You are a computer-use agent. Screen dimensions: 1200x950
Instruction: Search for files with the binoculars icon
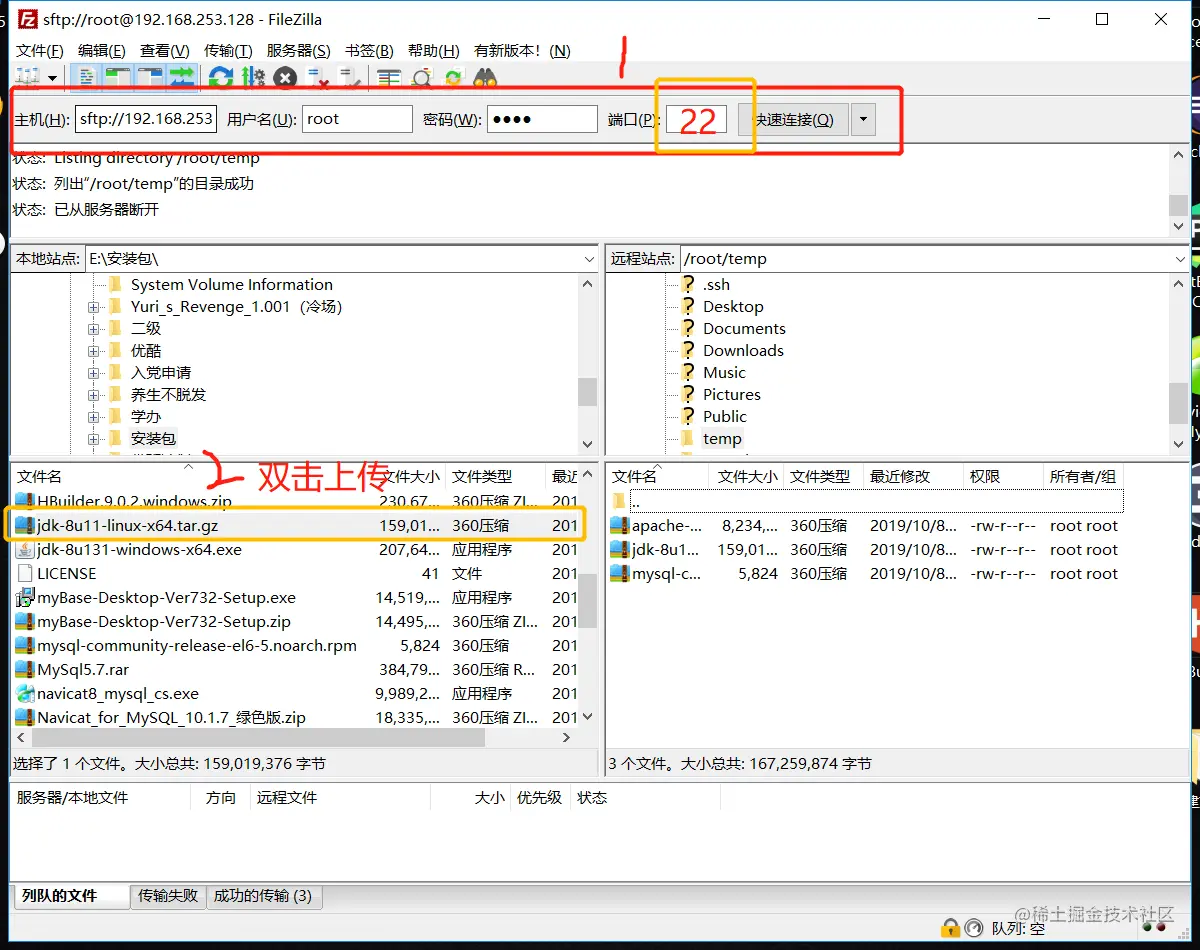485,77
